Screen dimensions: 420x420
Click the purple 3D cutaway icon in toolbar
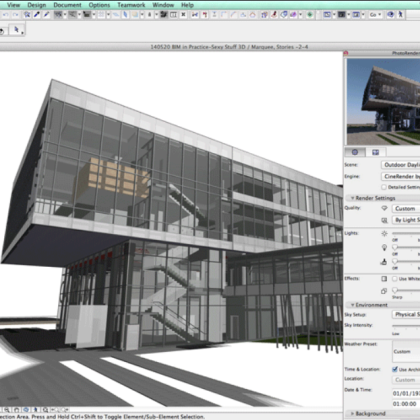tap(293, 15)
